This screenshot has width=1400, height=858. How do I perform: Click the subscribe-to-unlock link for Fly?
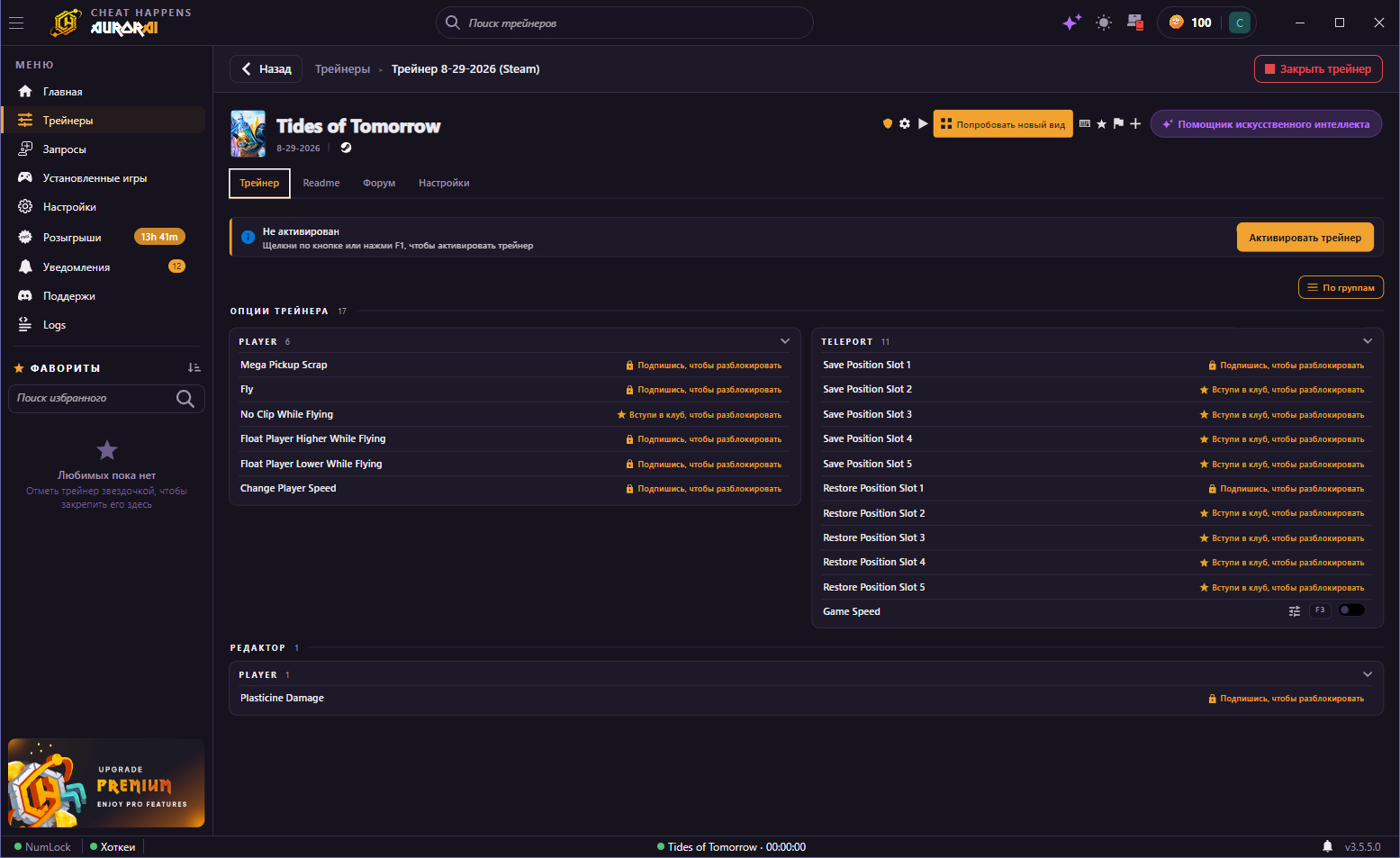[x=704, y=390]
